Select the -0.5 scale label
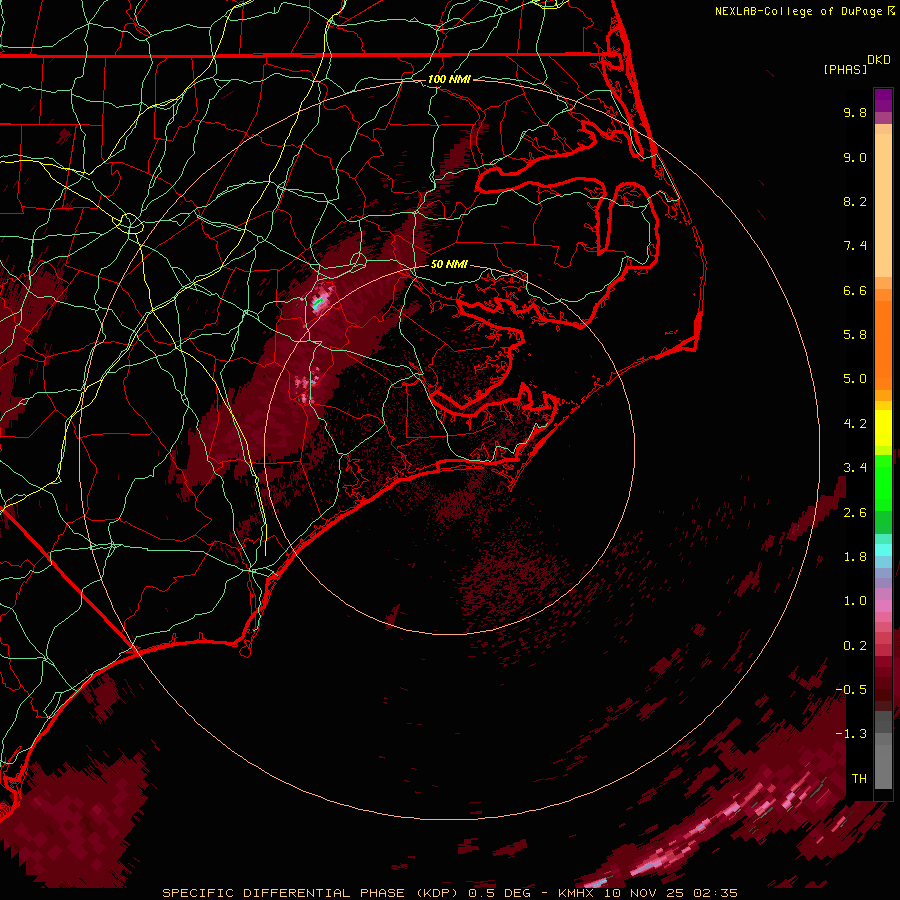The height and width of the screenshot is (900, 900). (851, 690)
